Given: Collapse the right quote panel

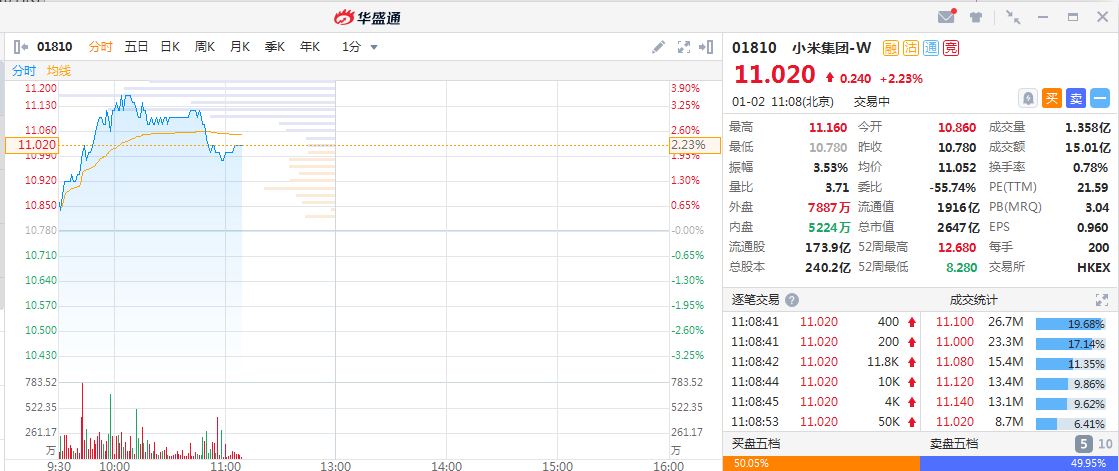Looking at the screenshot, I should (708, 46).
